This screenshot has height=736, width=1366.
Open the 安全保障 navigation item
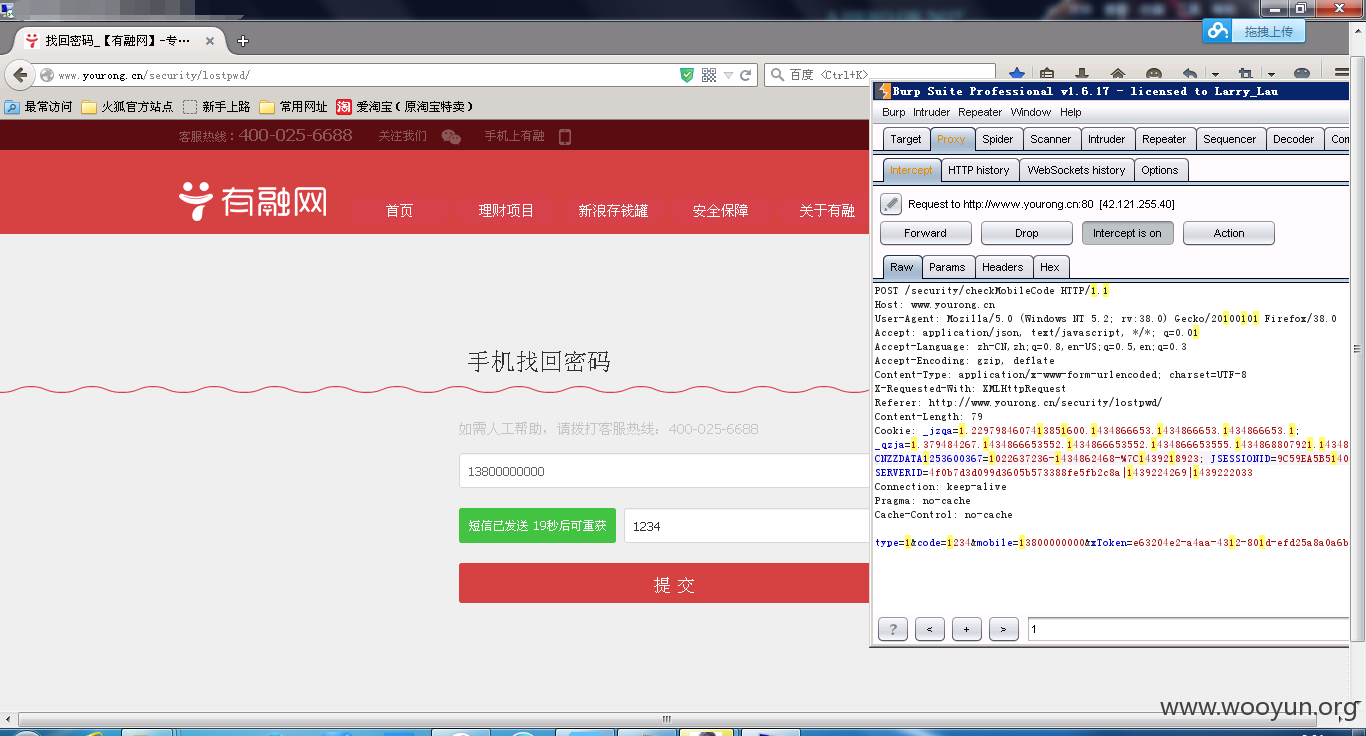(x=720, y=210)
